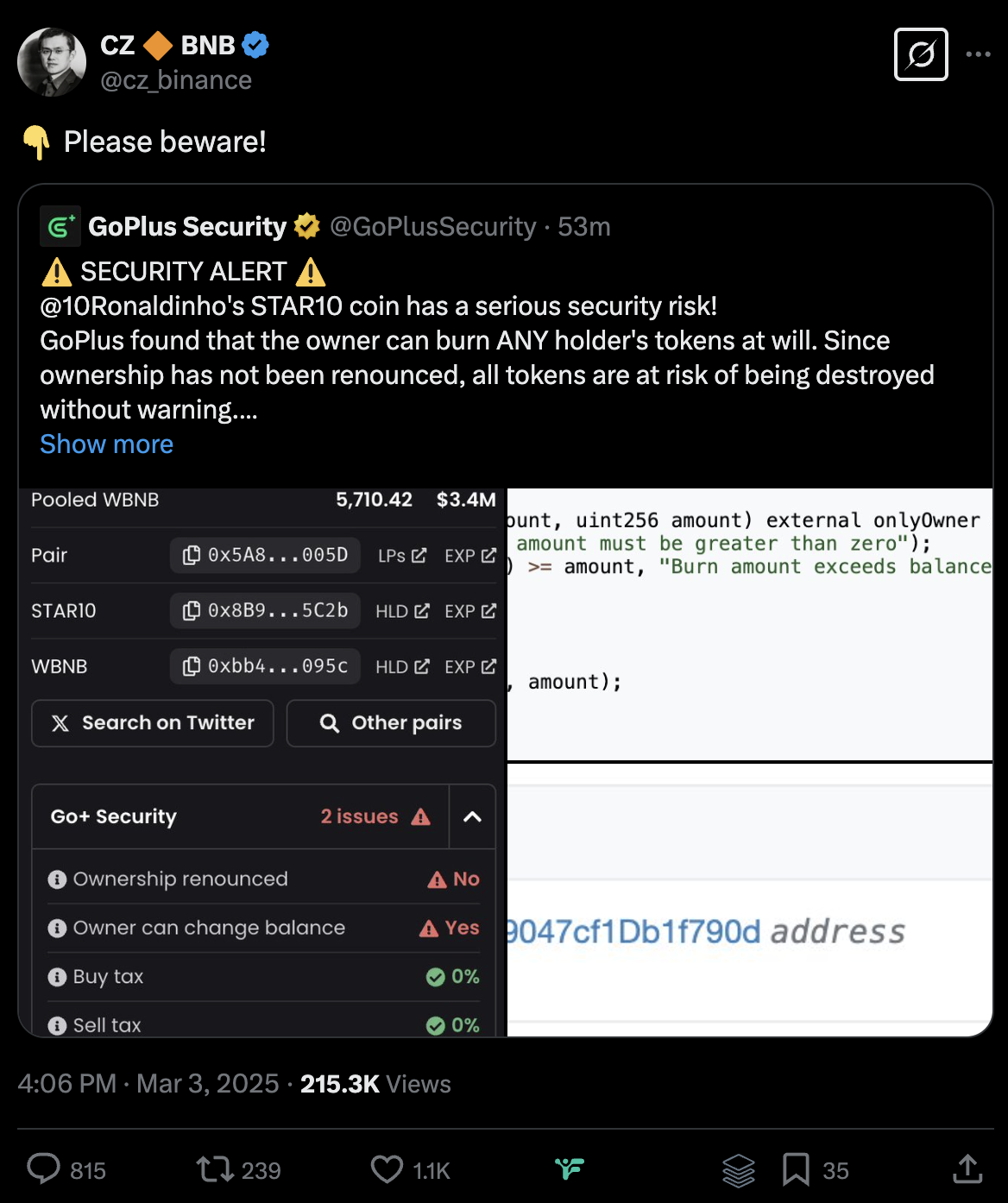Click the stacked layers icon

(x=739, y=1170)
